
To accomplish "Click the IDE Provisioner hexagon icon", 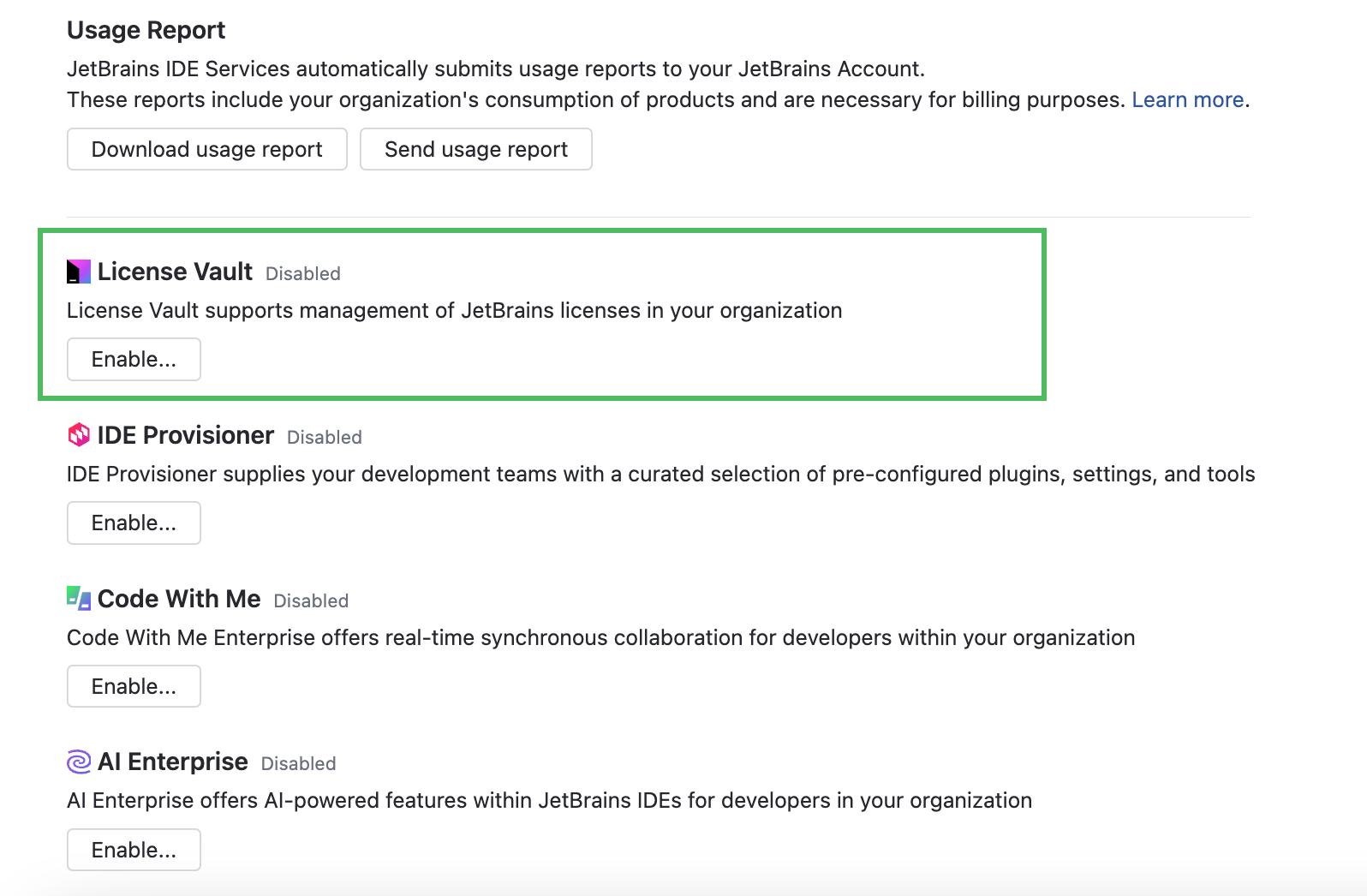I will 79,435.
